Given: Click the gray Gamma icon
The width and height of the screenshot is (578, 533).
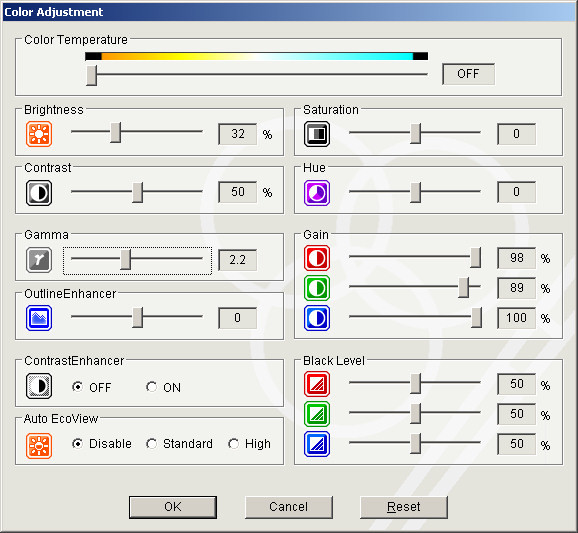Looking at the screenshot, I should (39, 260).
